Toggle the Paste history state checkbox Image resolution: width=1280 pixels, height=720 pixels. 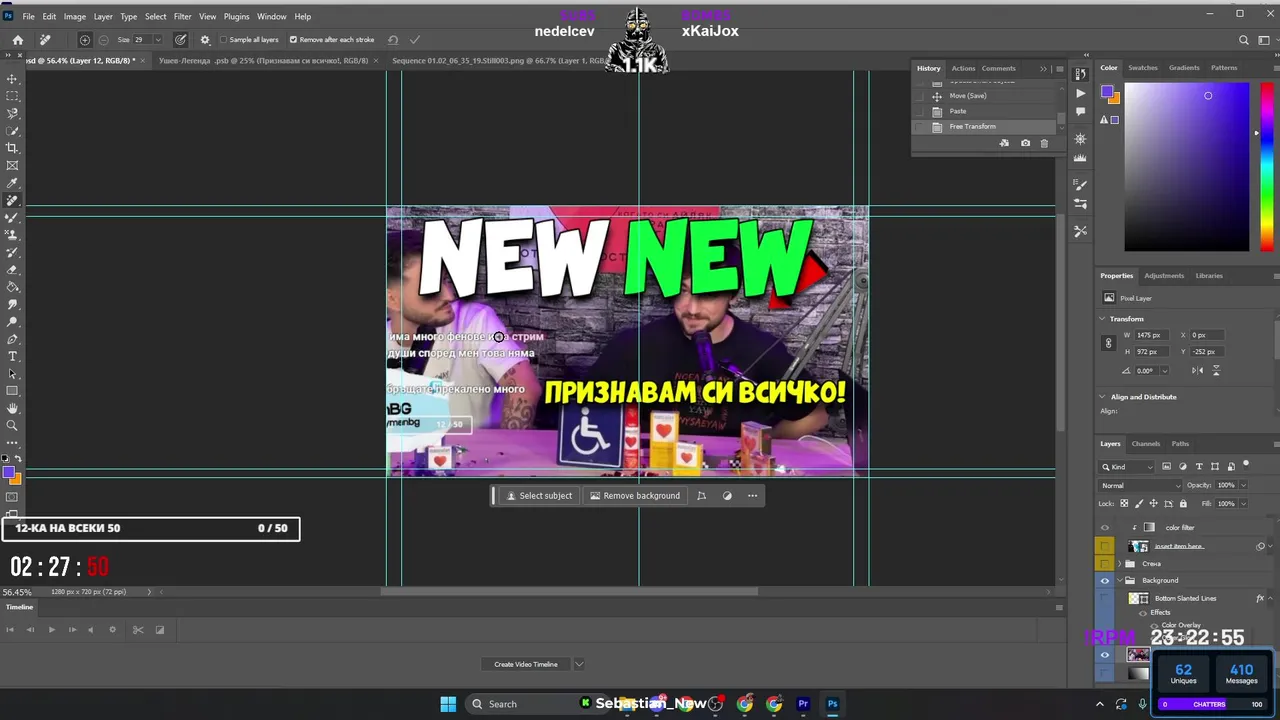pyautogui.click(x=919, y=111)
